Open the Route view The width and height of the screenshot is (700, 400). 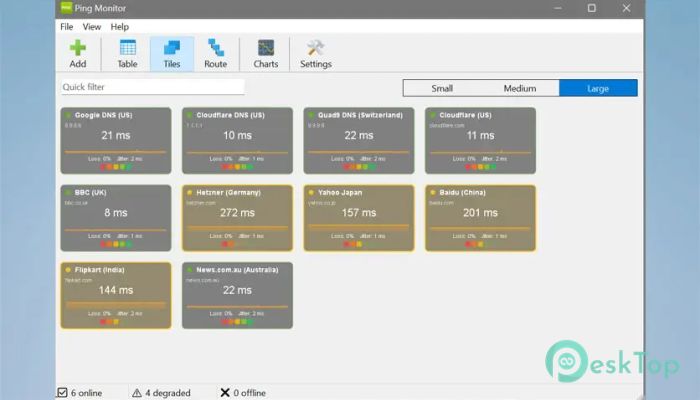pyautogui.click(x=216, y=54)
